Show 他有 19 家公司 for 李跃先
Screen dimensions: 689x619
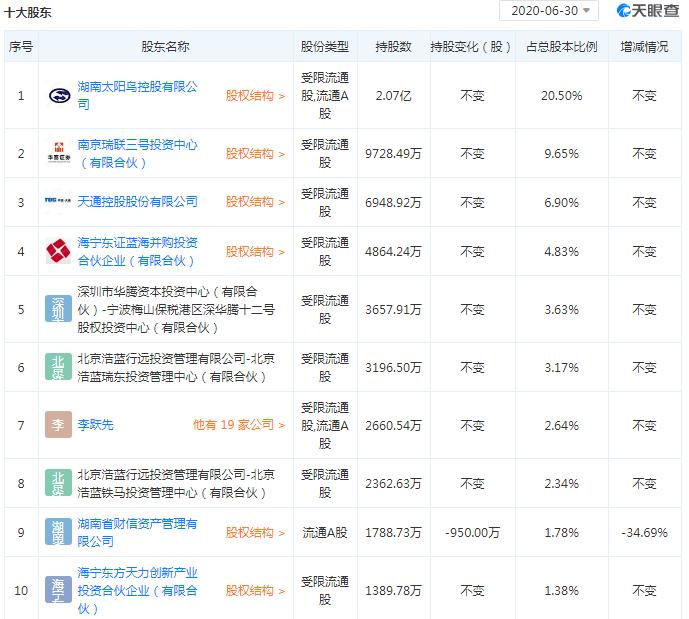[239, 425]
